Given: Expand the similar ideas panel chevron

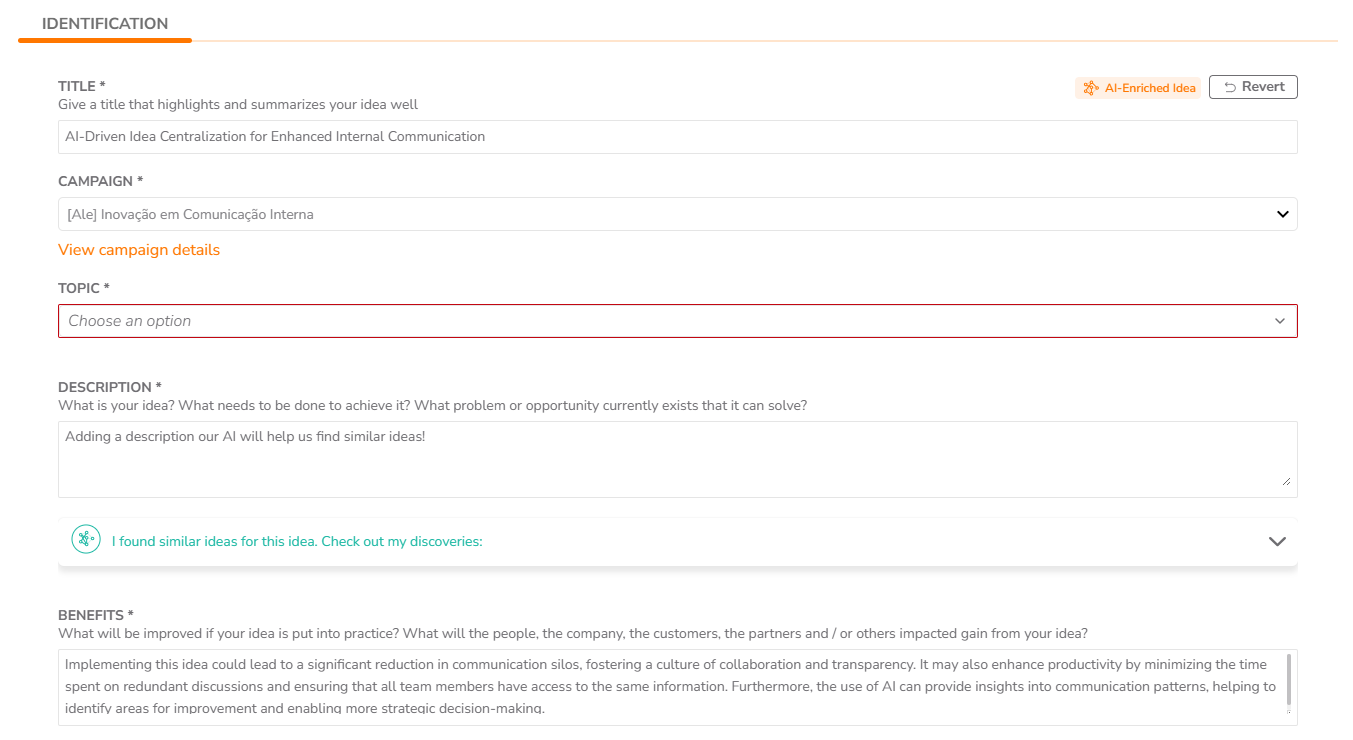Looking at the screenshot, I should tap(1277, 541).
